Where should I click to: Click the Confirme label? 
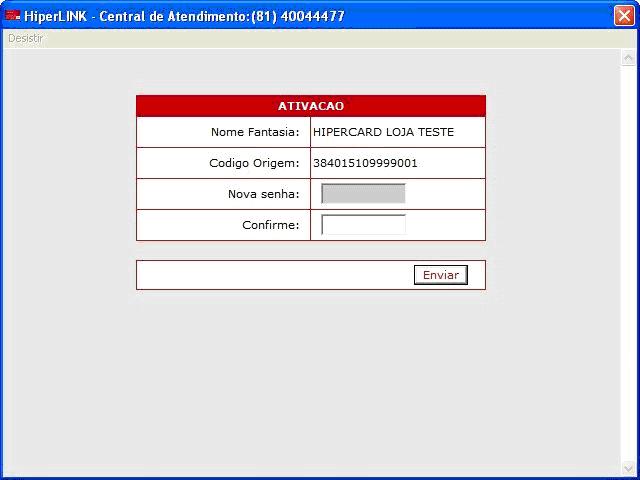pos(271,225)
